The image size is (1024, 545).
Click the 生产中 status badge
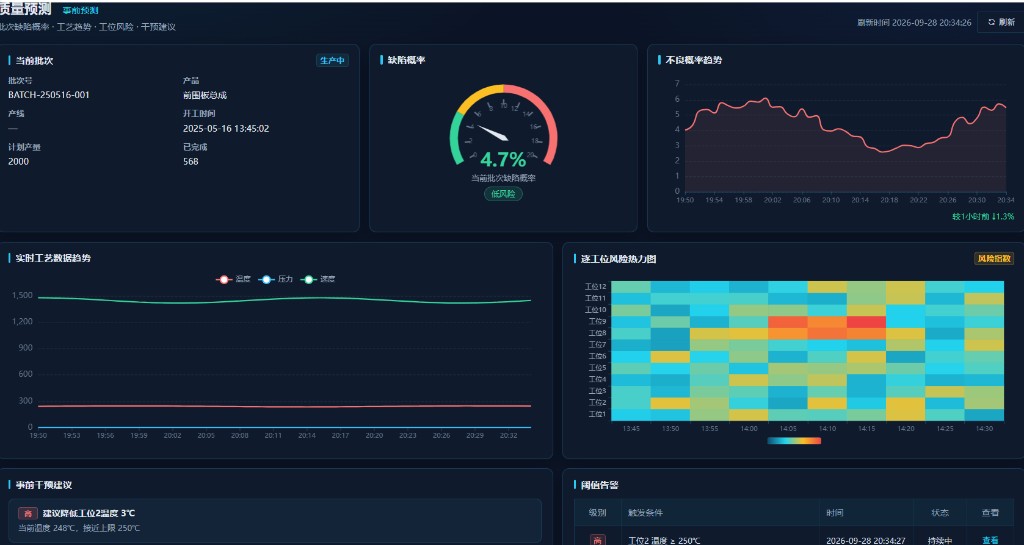tap(332, 61)
